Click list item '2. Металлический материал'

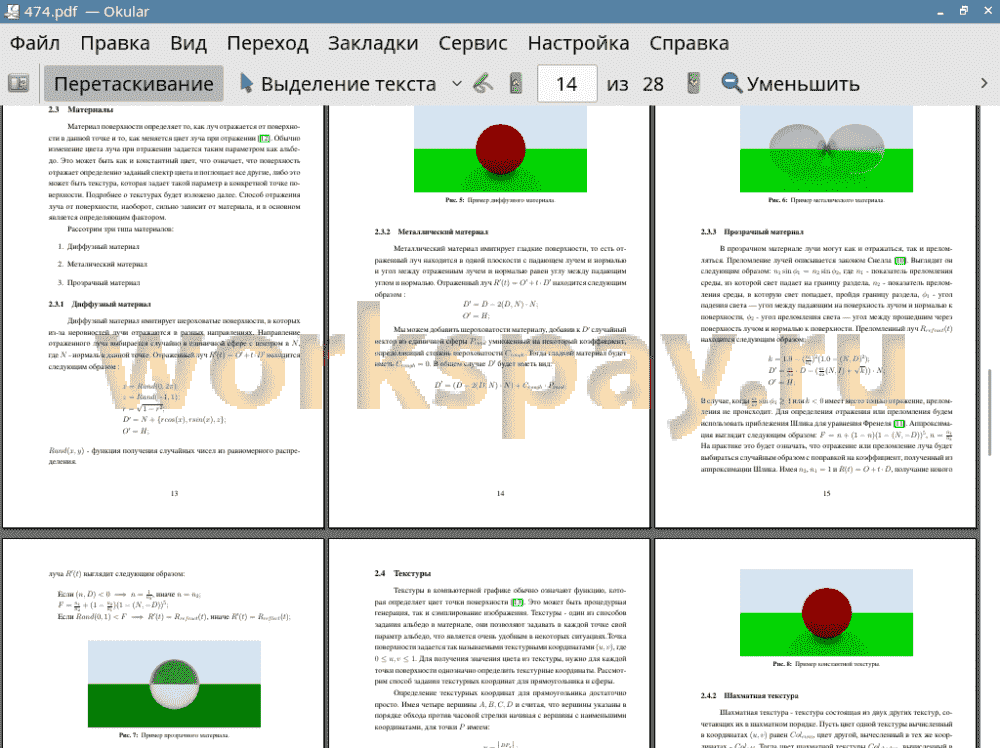click(102, 264)
